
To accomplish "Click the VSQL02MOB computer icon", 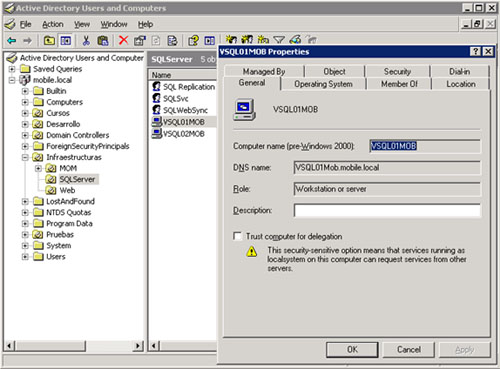I will (156, 133).
